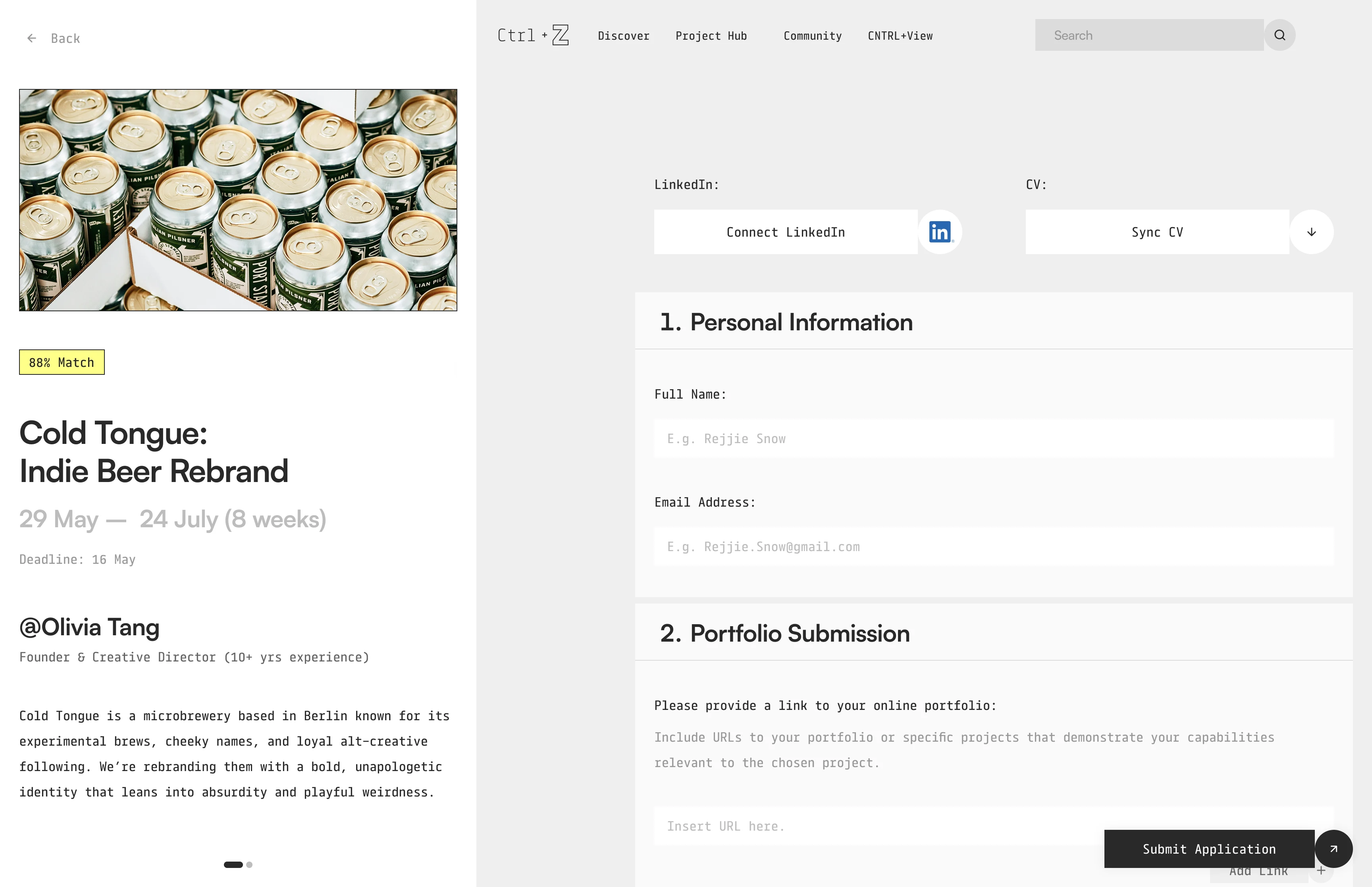This screenshot has height=887, width=1372.
Task: Click the Submit Application button
Action: tap(1208, 848)
